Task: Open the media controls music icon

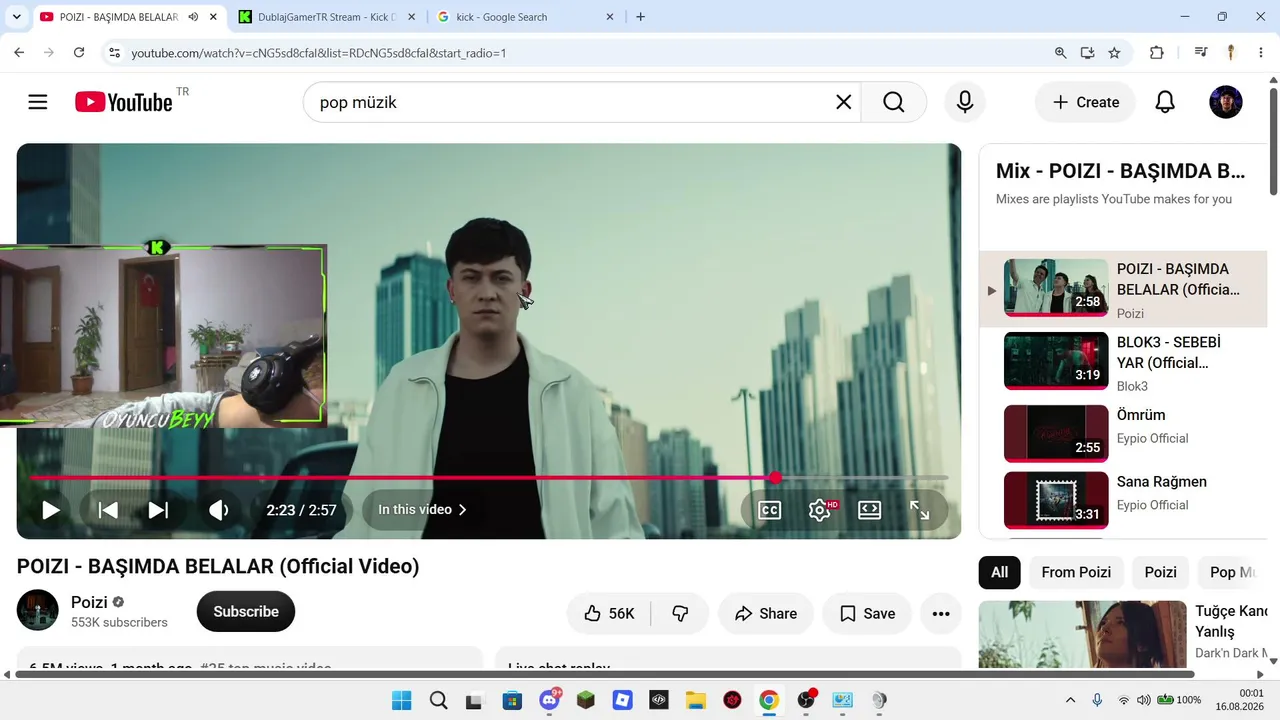Action: (x=1201, y=53)
